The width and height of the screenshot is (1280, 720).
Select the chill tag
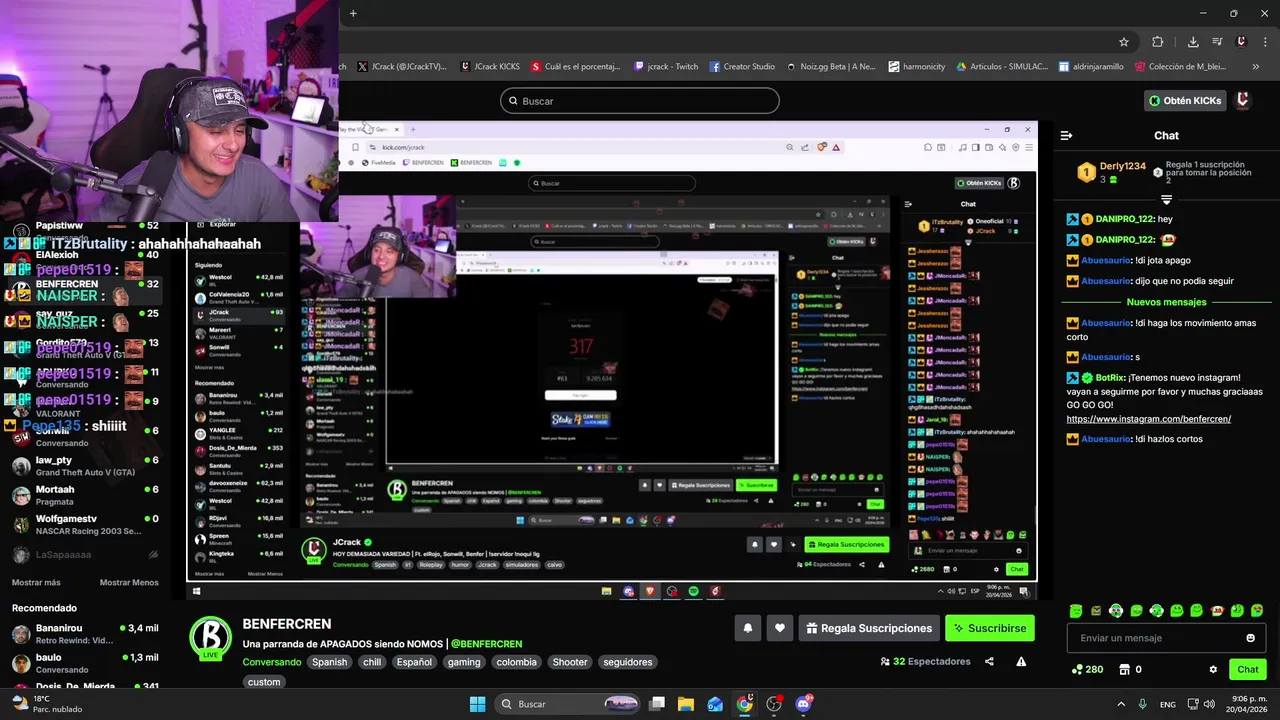[x=372, y=662]
